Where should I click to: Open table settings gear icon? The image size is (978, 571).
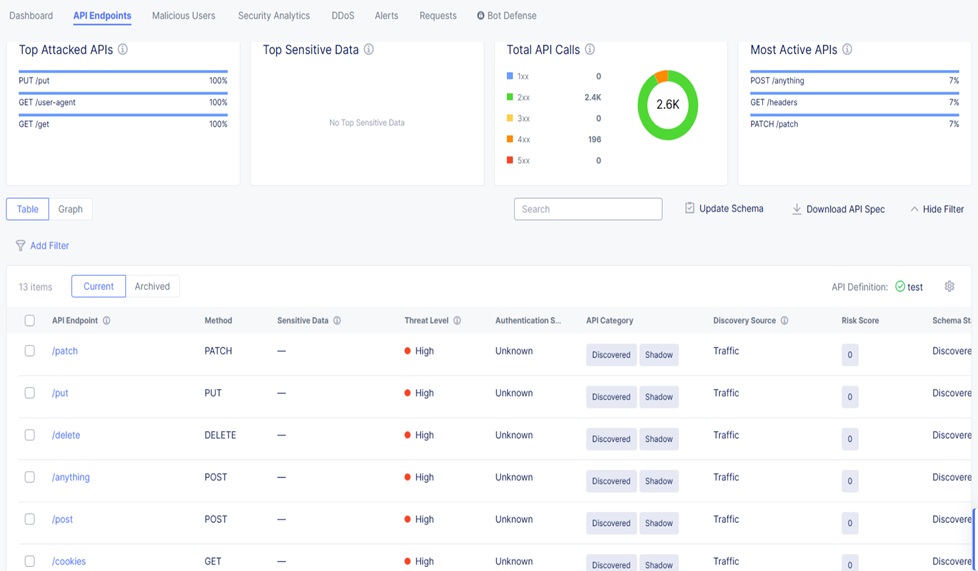click(x=949, y=286)
